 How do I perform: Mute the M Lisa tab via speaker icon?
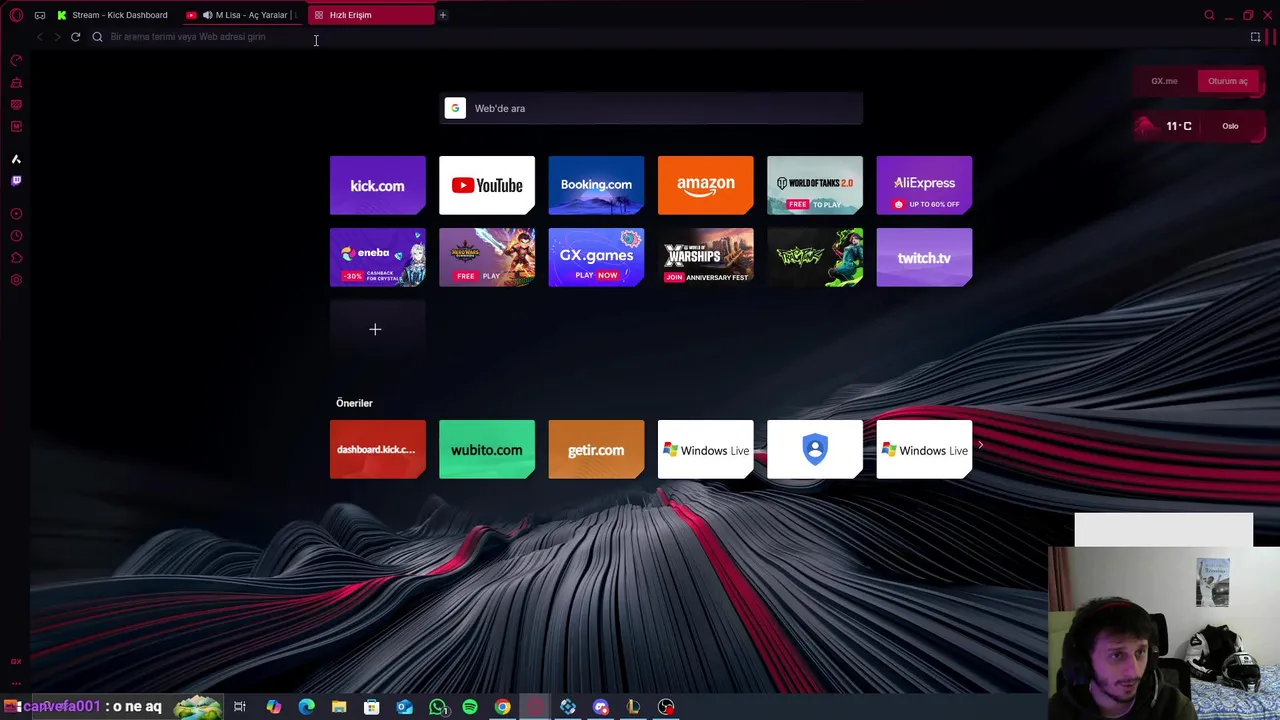pos(208,15)
